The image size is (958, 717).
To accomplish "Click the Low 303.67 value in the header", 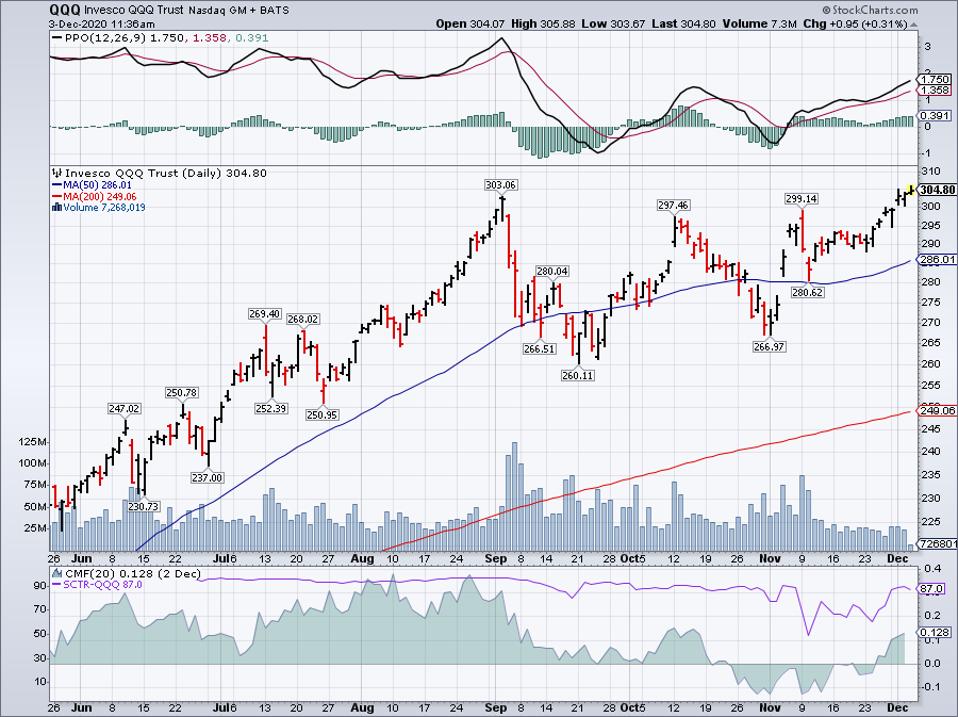I will (x=611, y=24).
